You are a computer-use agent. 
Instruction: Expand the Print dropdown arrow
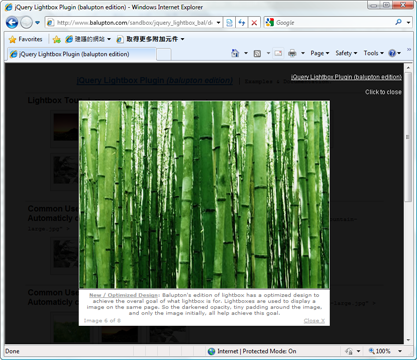pos(303,53)
